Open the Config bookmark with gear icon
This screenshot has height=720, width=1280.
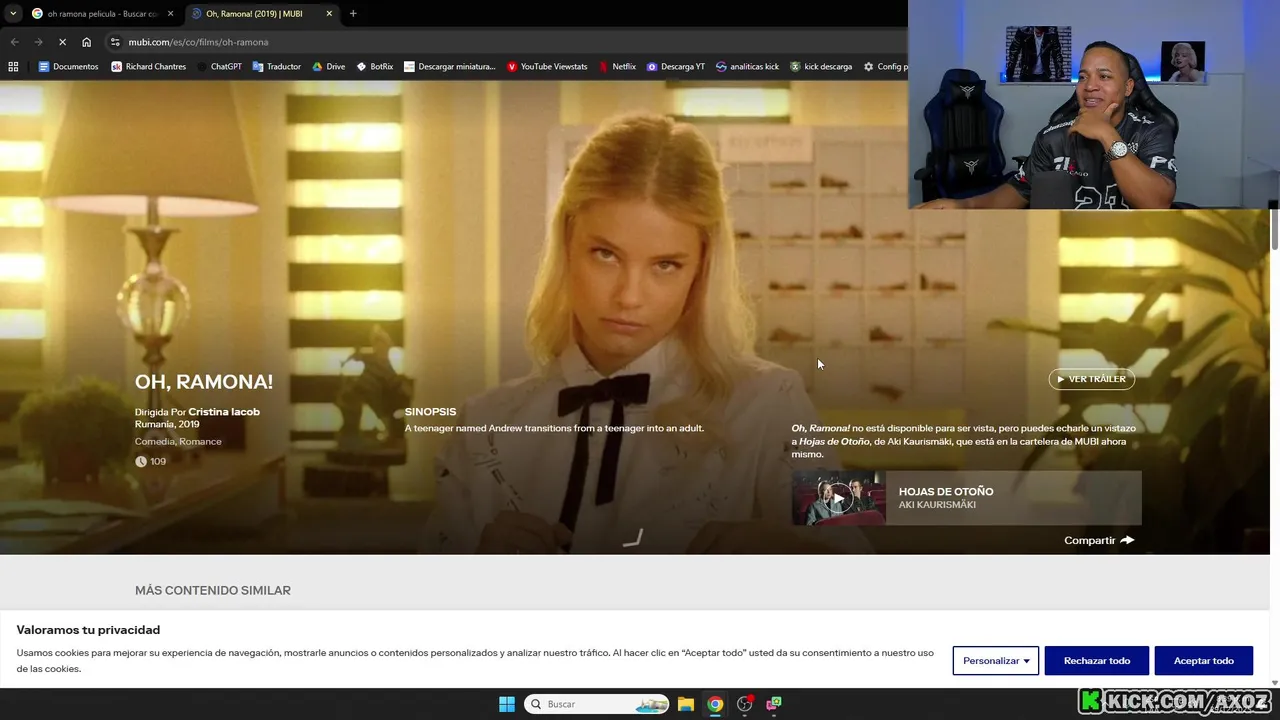click(885, 67)
